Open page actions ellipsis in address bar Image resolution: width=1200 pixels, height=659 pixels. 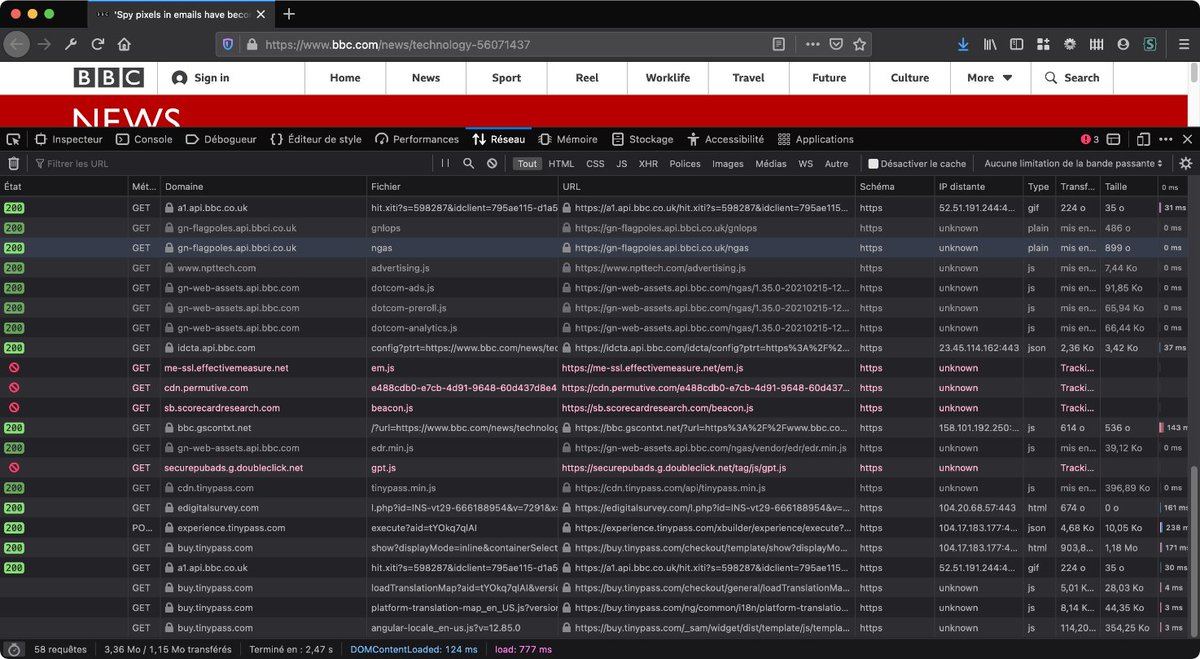click(813, 44)
